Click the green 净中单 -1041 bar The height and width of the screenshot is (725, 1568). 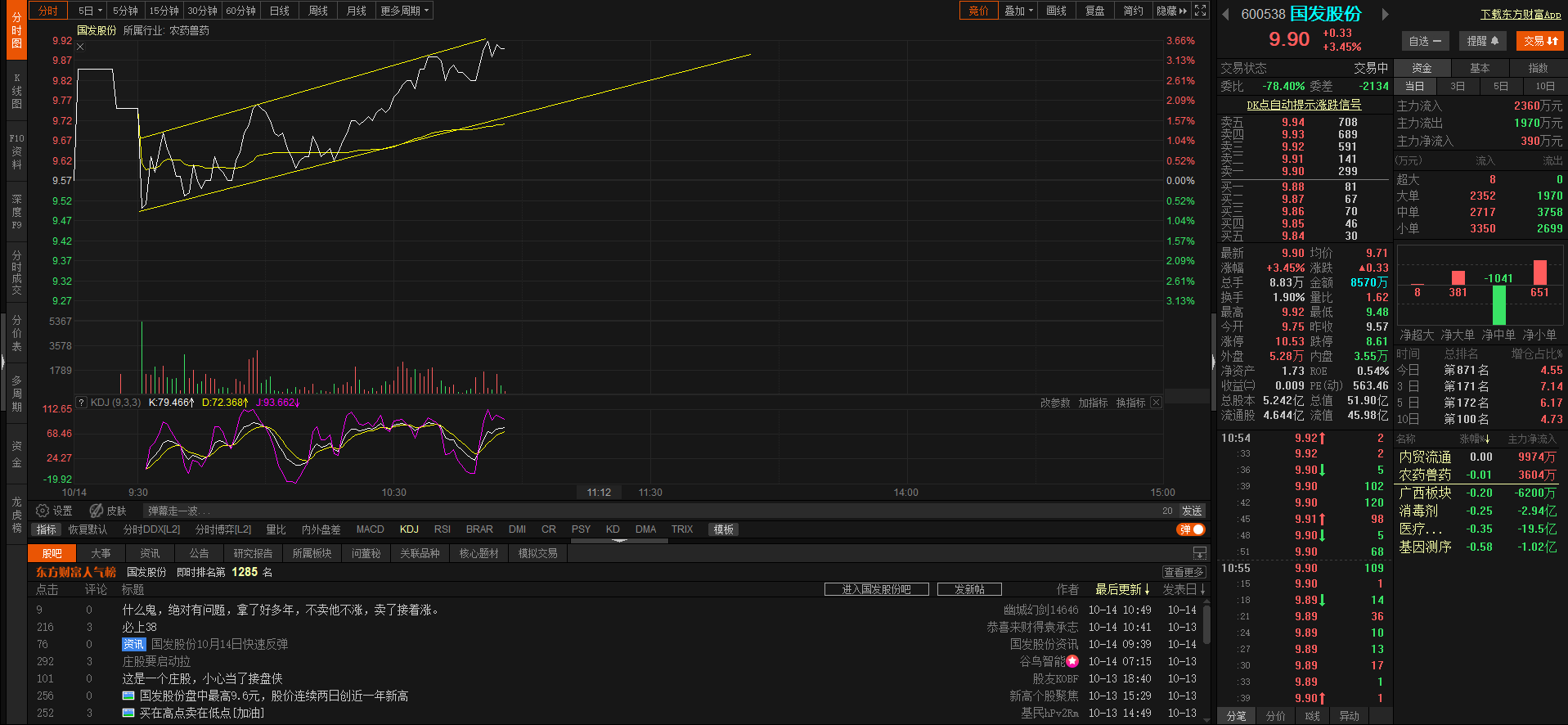1498,304
